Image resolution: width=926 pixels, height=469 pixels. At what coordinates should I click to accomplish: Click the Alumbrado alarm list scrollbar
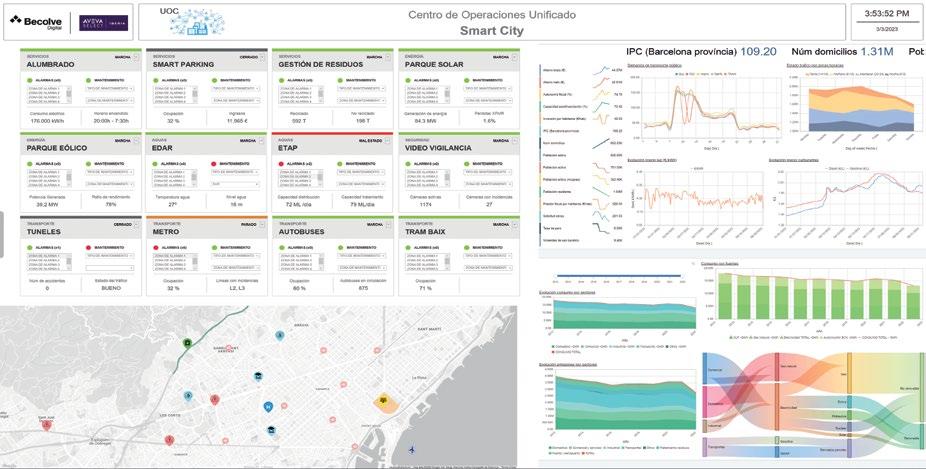tap(69, 95)
